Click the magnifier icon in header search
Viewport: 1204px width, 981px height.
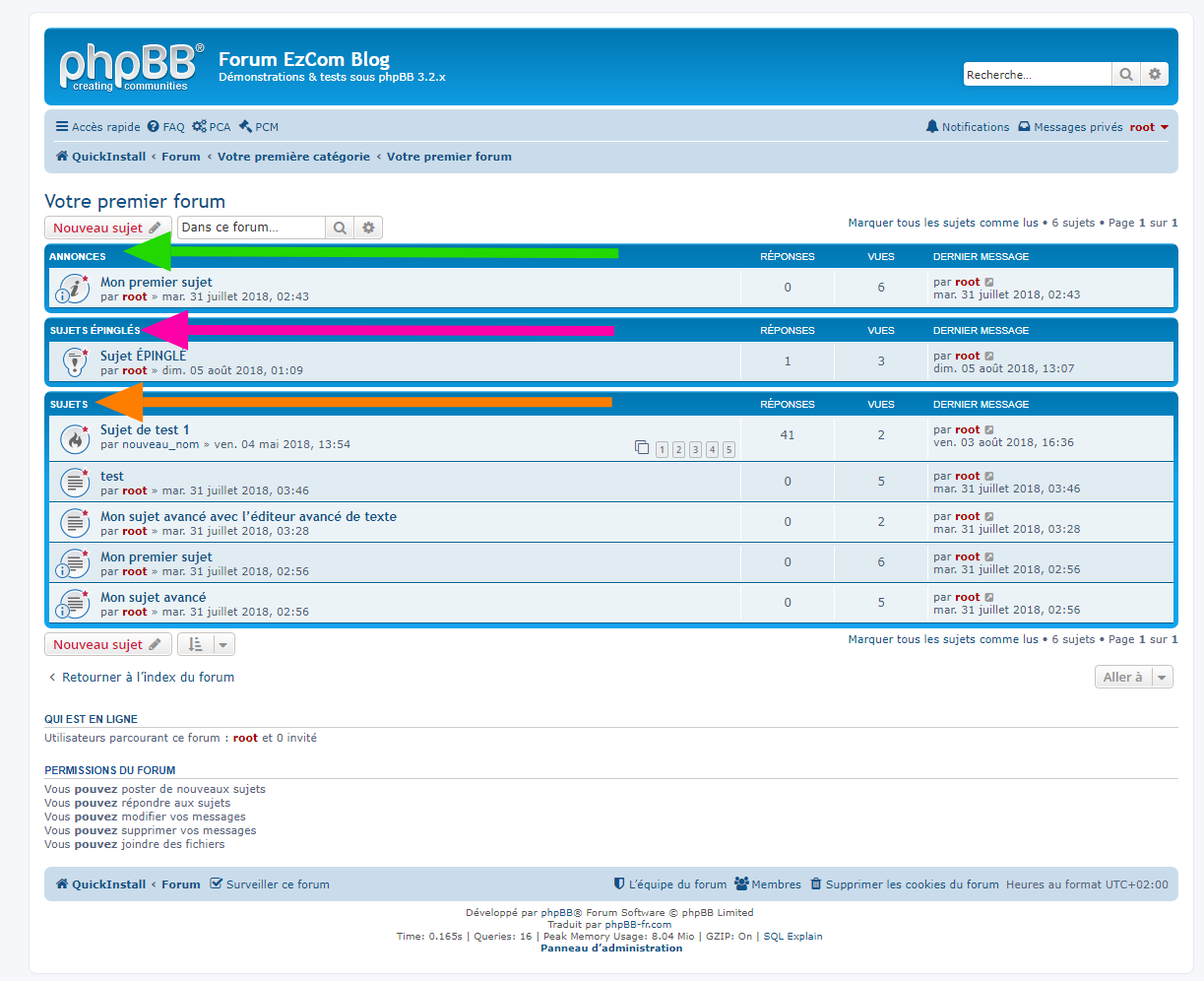tap(1126, 75)
